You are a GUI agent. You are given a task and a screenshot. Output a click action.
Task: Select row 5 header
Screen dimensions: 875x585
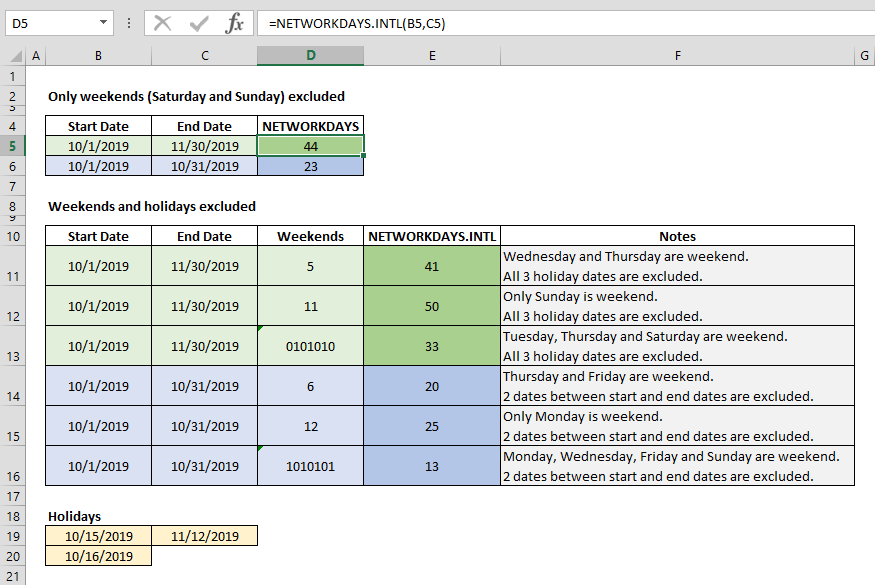pyautogui.click(x=12, y=146)
